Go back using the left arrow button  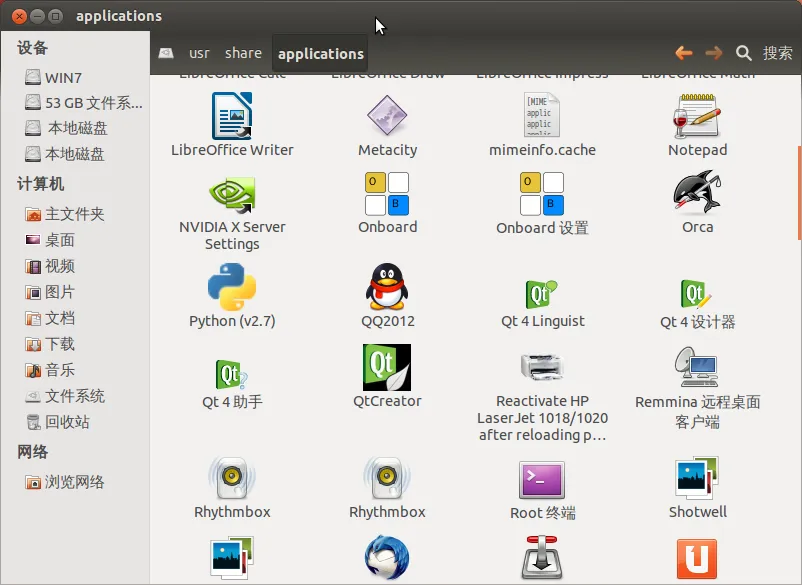coord(684,53)
